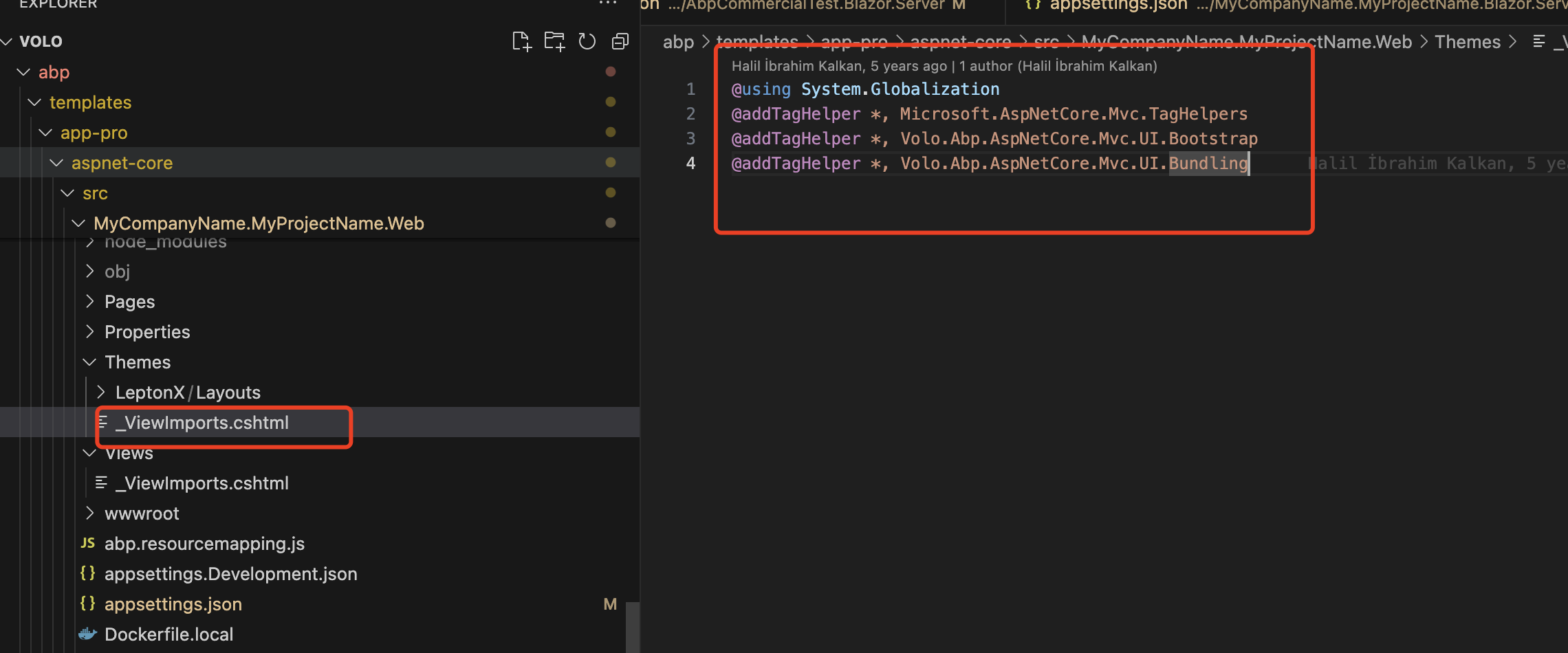1568x653 pixels.
Task: Refresh the Explorer file tree
Action: 587,42
